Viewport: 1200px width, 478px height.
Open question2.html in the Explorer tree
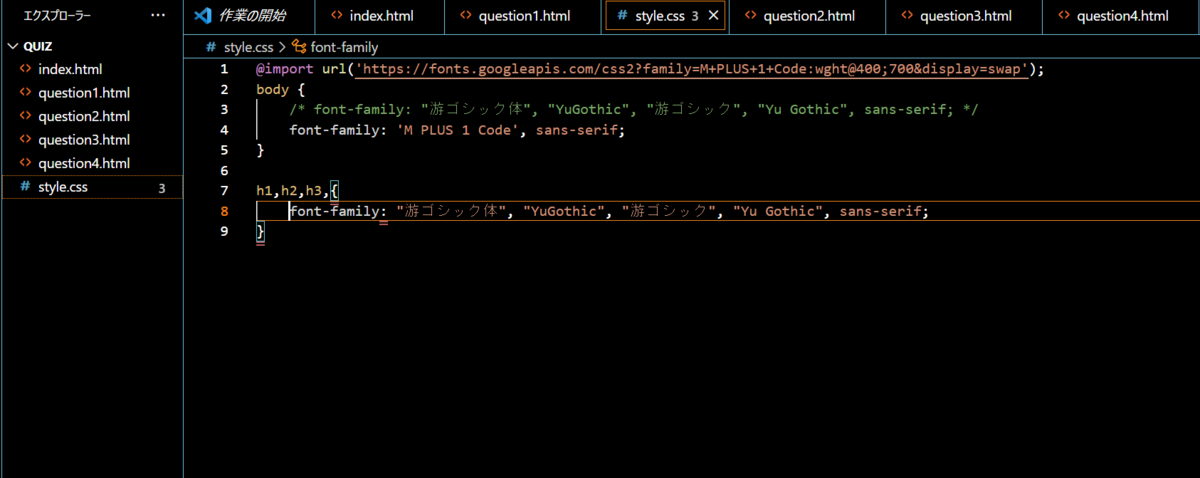point(84,116)
